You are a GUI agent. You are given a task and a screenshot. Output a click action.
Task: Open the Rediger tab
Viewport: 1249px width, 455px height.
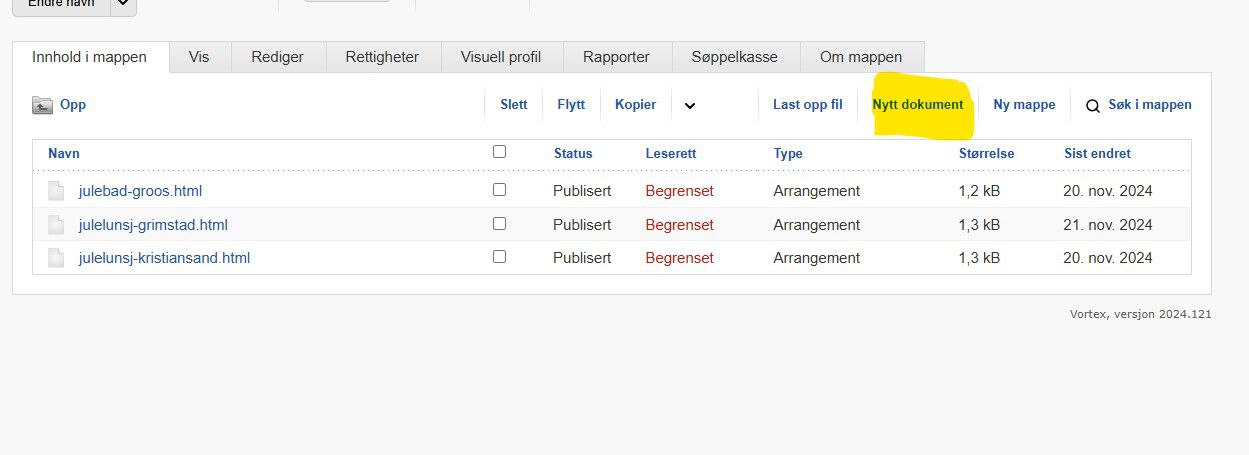click(x=277, y=57)
